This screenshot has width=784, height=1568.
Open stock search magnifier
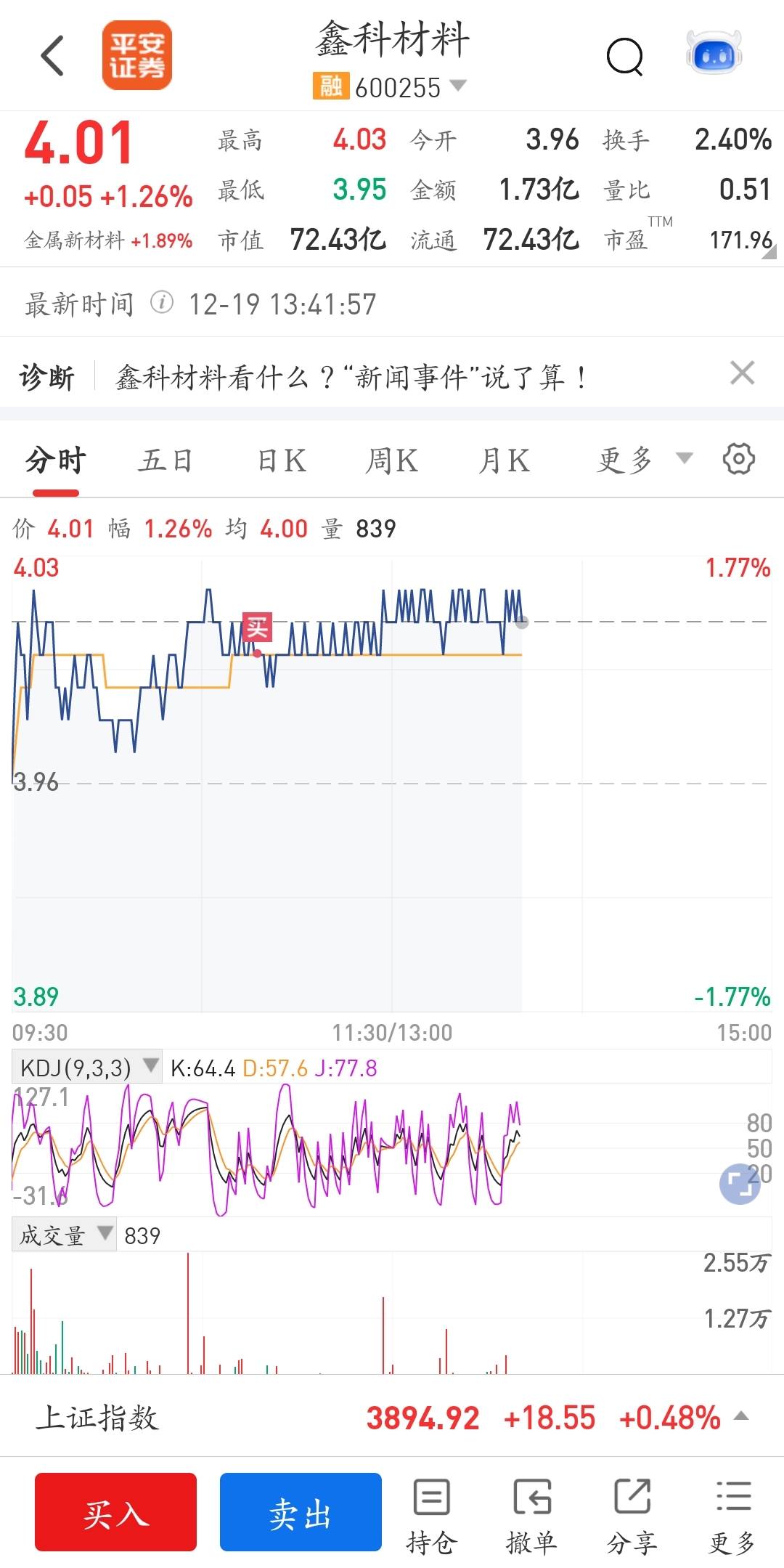(625, 57)
